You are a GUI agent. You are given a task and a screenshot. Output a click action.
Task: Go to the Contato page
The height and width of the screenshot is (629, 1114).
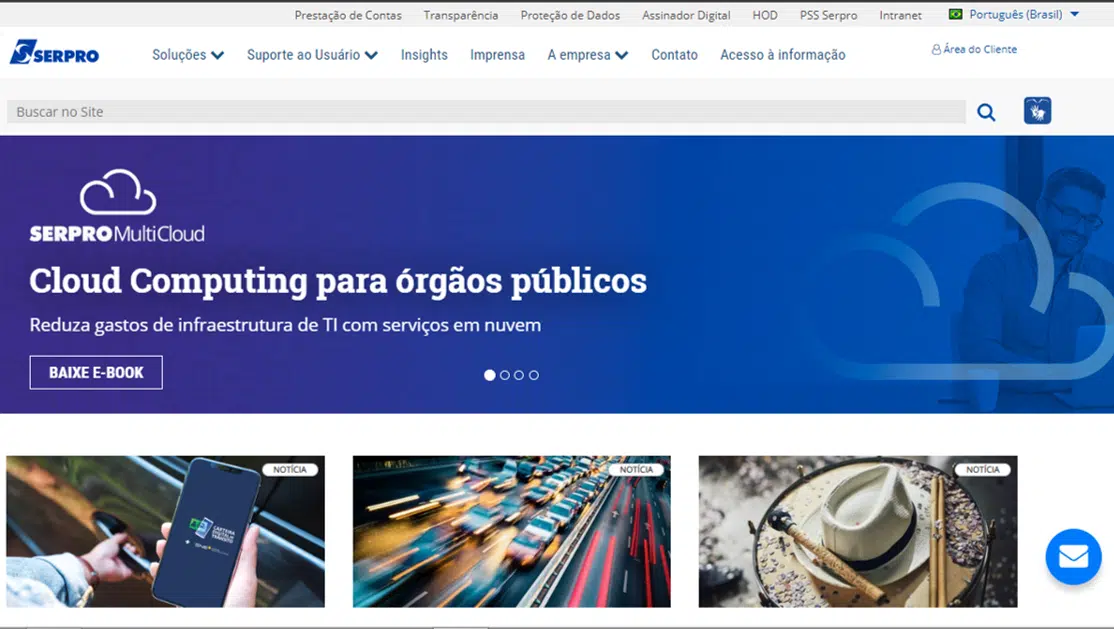pyautogui.click(x=674, y=55)
